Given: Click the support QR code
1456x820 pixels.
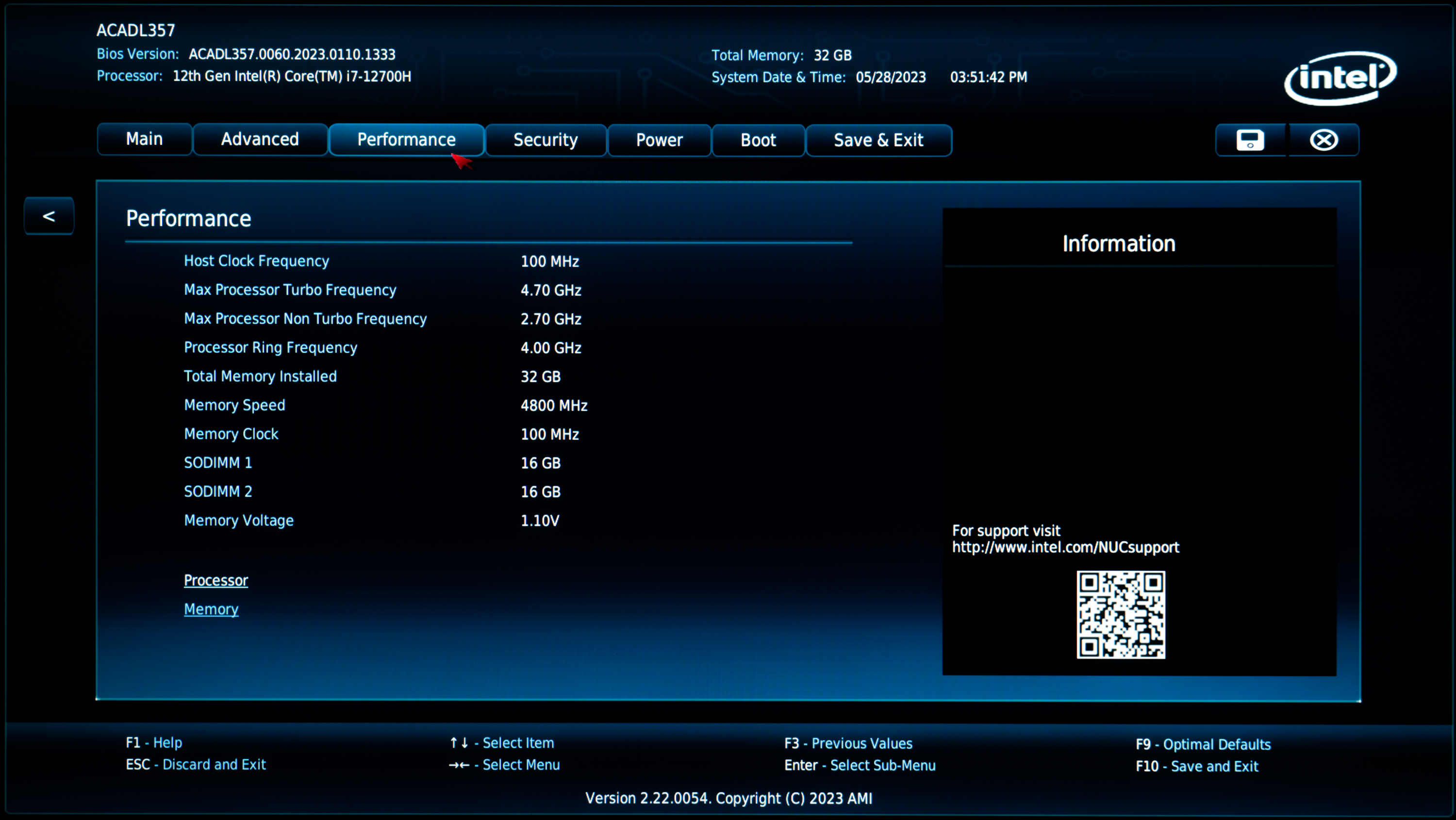Looking at the screenshot, I should coord(1120,614).
